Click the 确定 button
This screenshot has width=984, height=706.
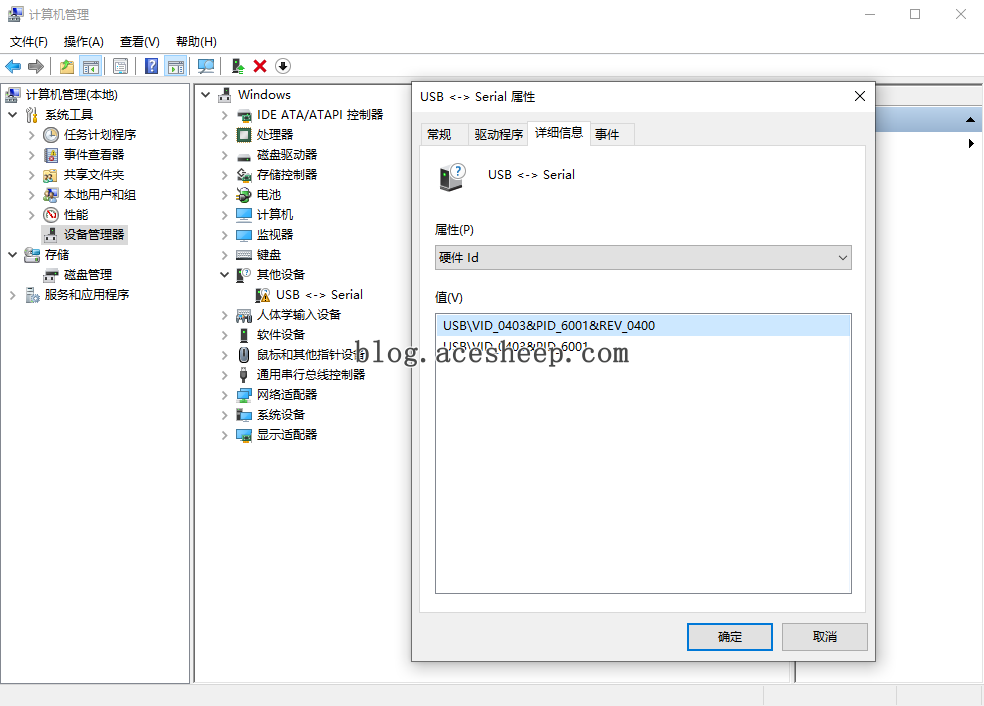730,637
